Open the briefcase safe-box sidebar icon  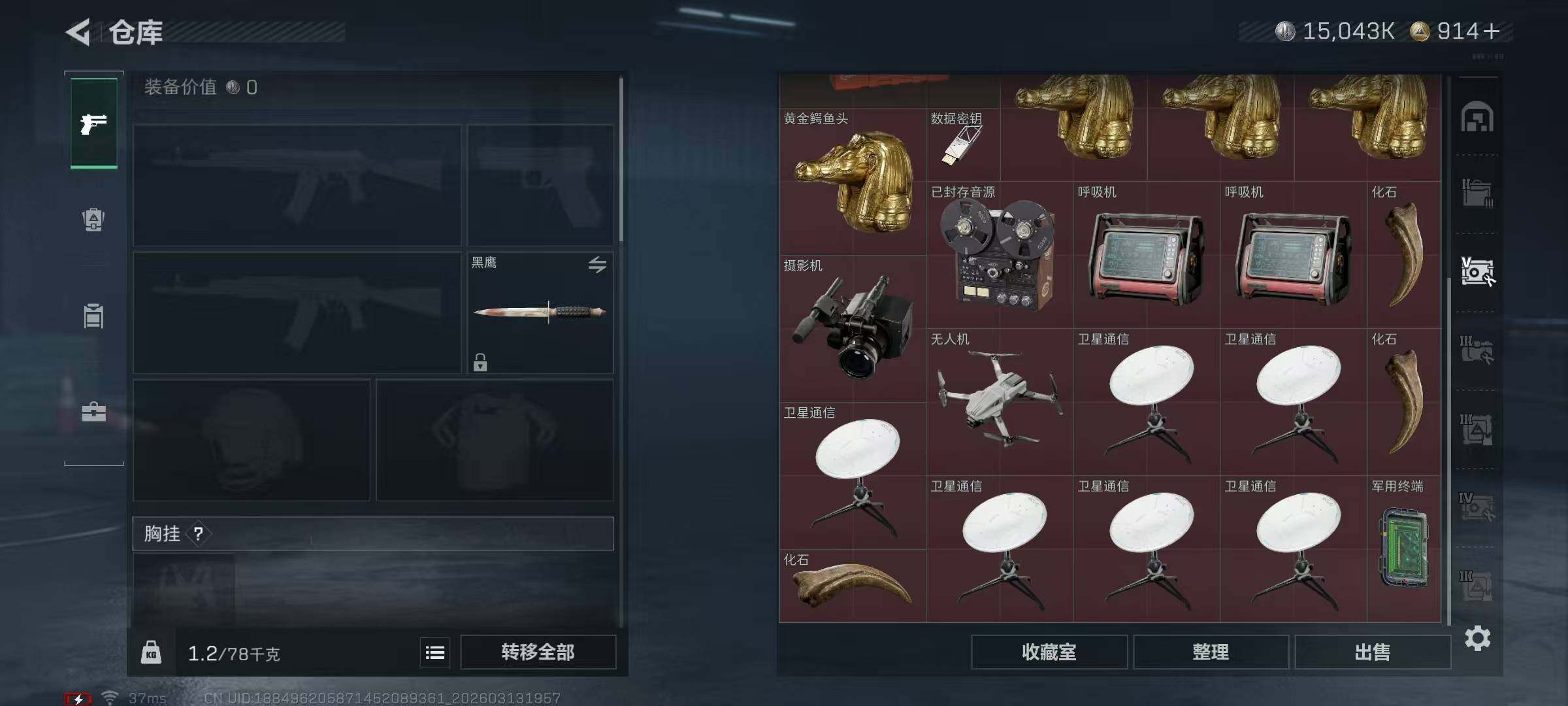[93, 412]
